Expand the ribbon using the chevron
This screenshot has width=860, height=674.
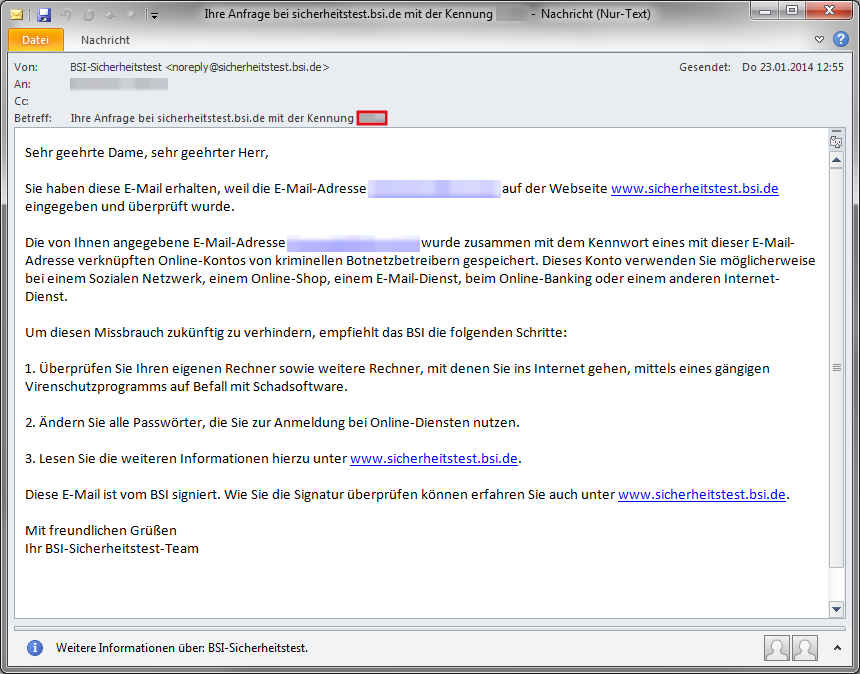pyautogui.click(x=820, y=40)
